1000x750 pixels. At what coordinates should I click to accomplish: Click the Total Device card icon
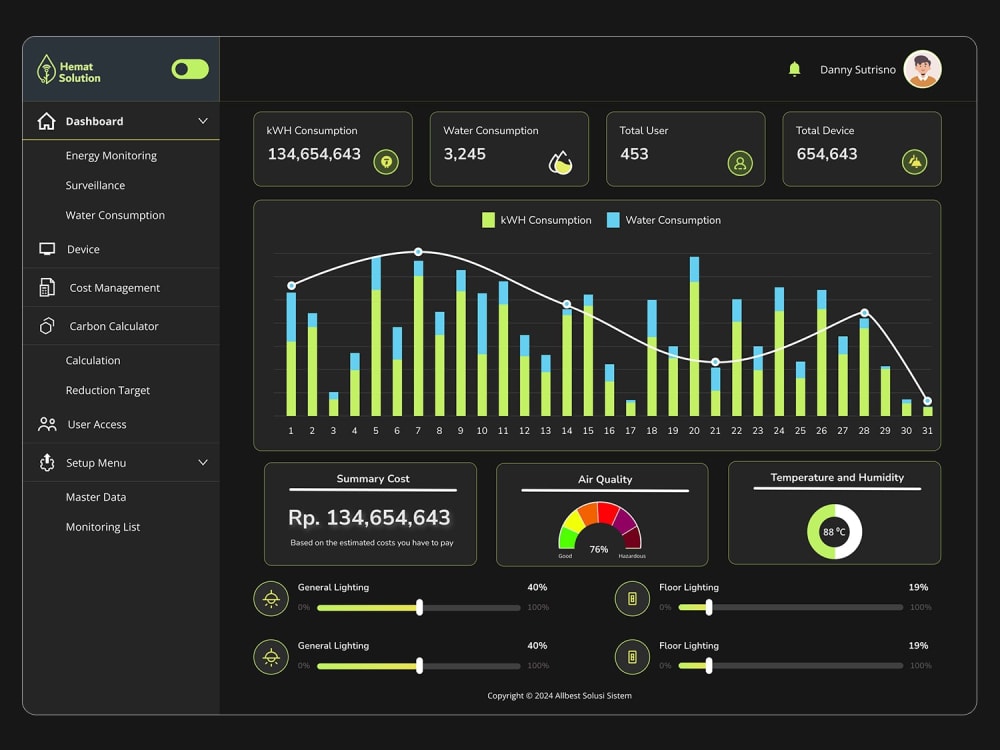pyautogui.click(x=915, y=162)
